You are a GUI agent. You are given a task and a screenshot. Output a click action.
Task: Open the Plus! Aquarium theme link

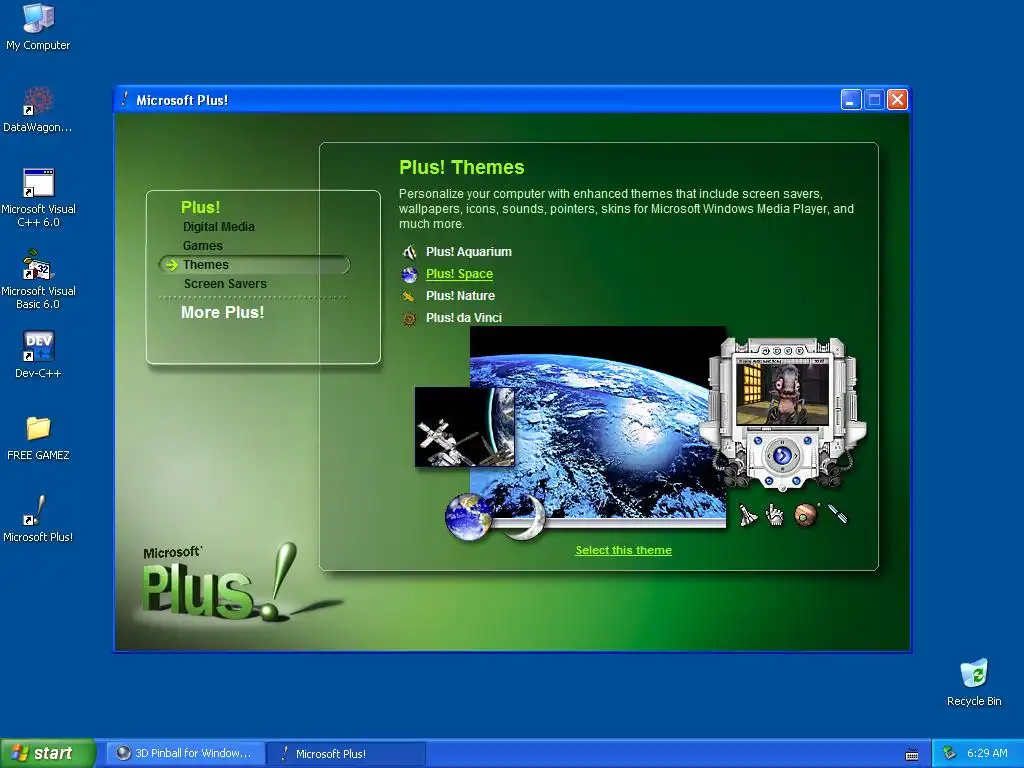(x=469, y=252)
